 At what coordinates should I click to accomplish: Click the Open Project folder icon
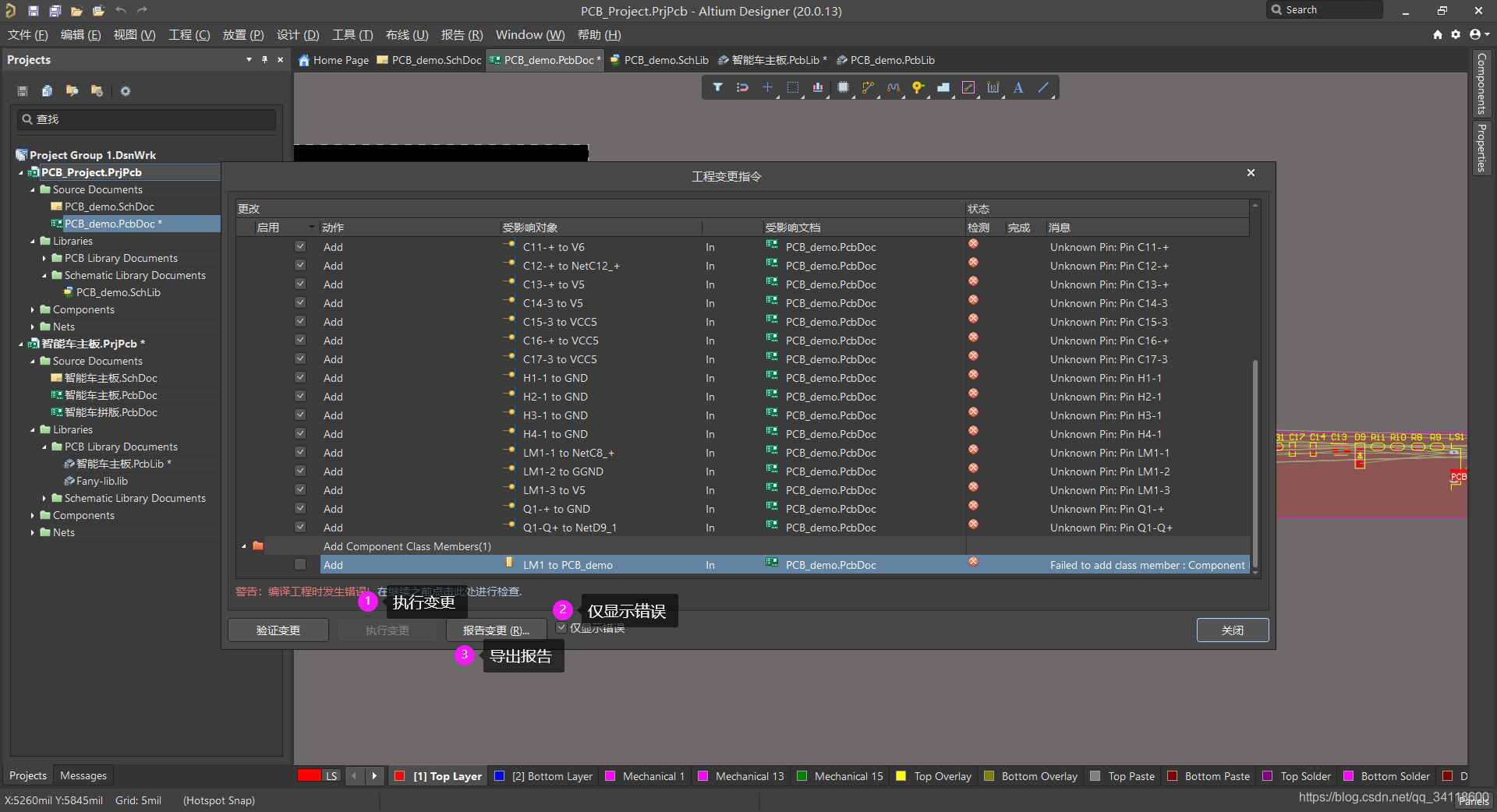tap(98, 11)
